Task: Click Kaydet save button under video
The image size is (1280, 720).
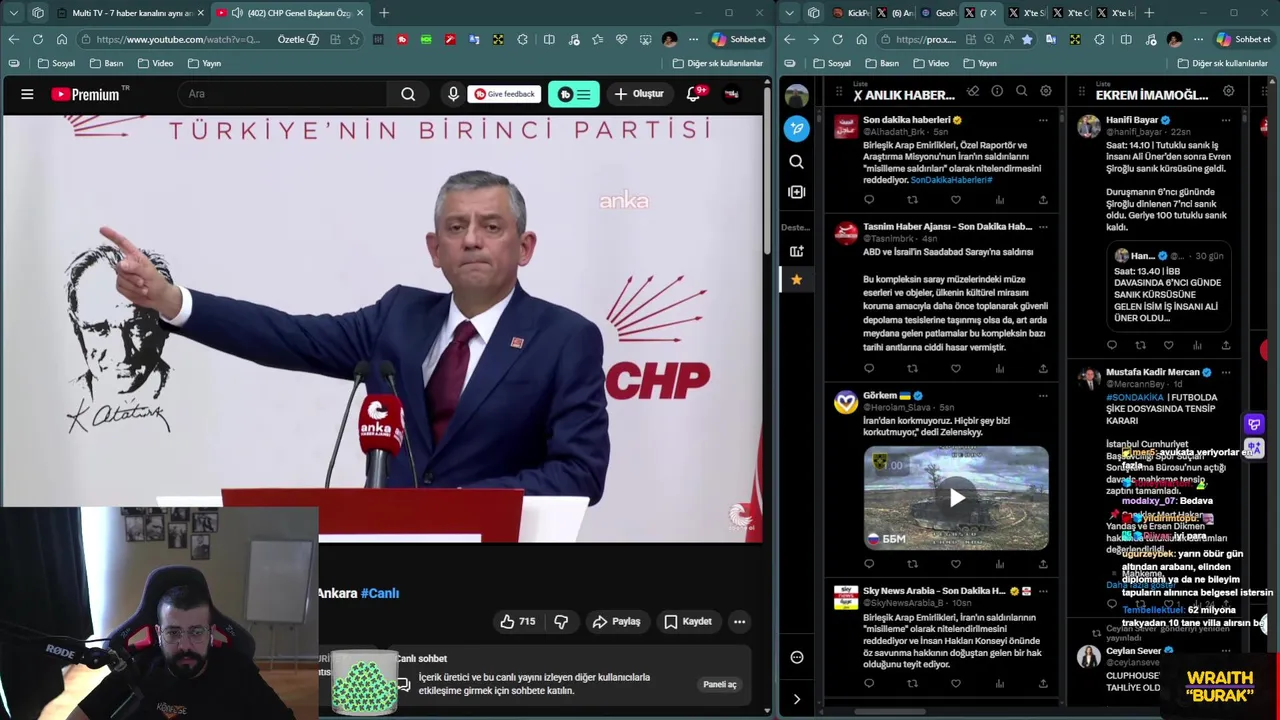Action: pos(688,622)
